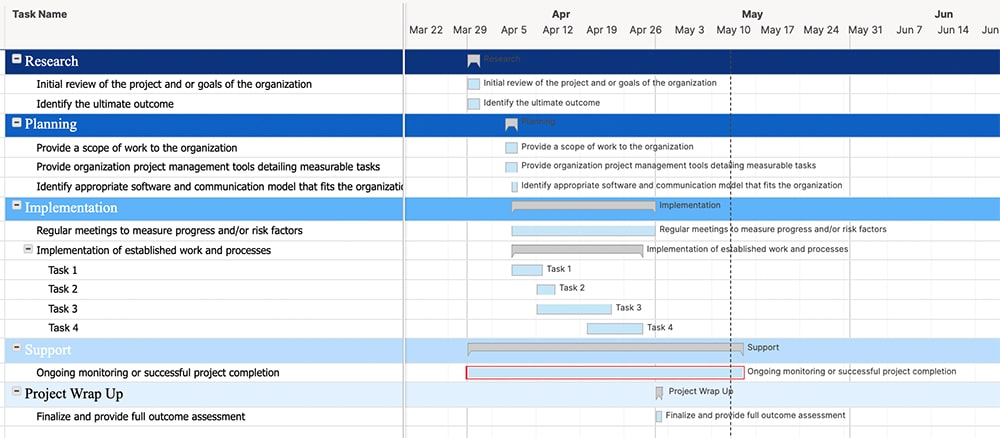Collapse Implementation of established work and processes subgroup
Viewport: 1000px width, 438px height.
(x=28, y=249)
